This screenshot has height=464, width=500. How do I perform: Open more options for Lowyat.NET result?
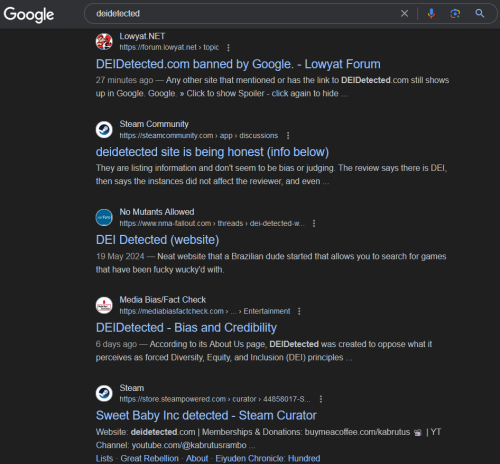(228, 48)
